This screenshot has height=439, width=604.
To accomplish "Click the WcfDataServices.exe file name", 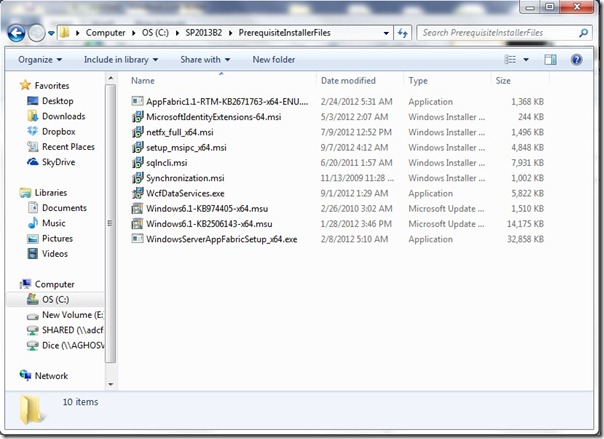I will tap(185, 193).
